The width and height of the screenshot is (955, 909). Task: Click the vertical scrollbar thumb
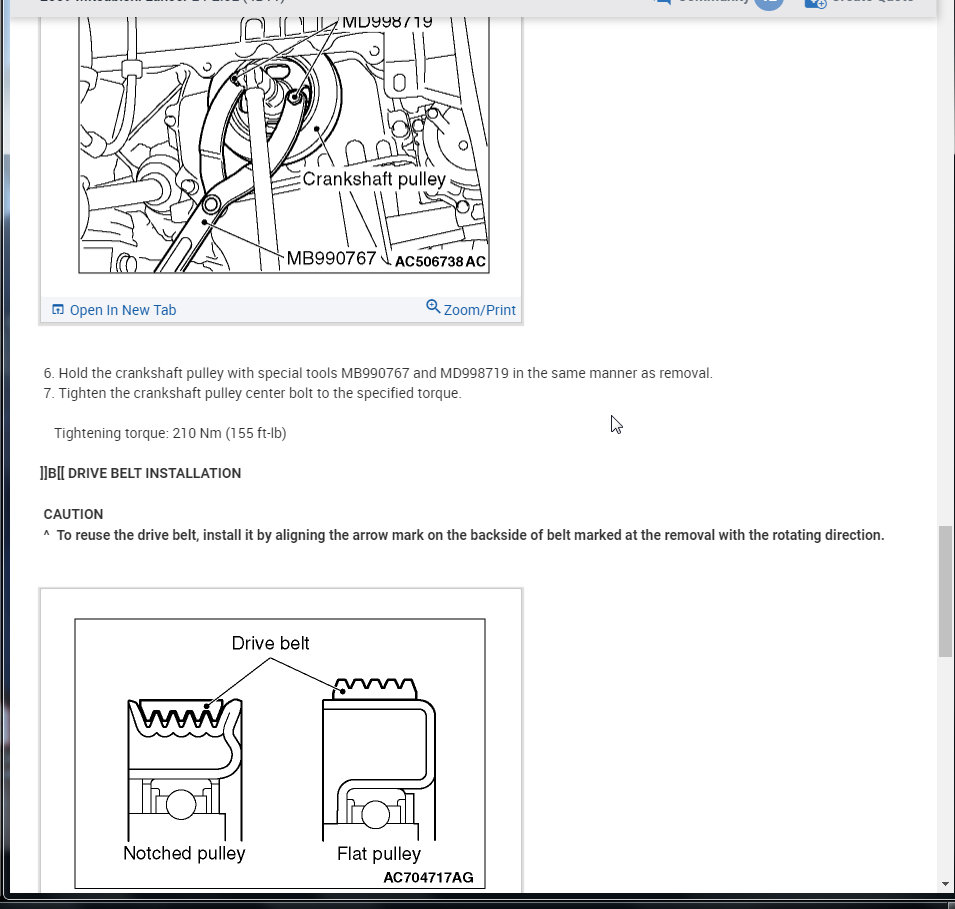point(946,591)
